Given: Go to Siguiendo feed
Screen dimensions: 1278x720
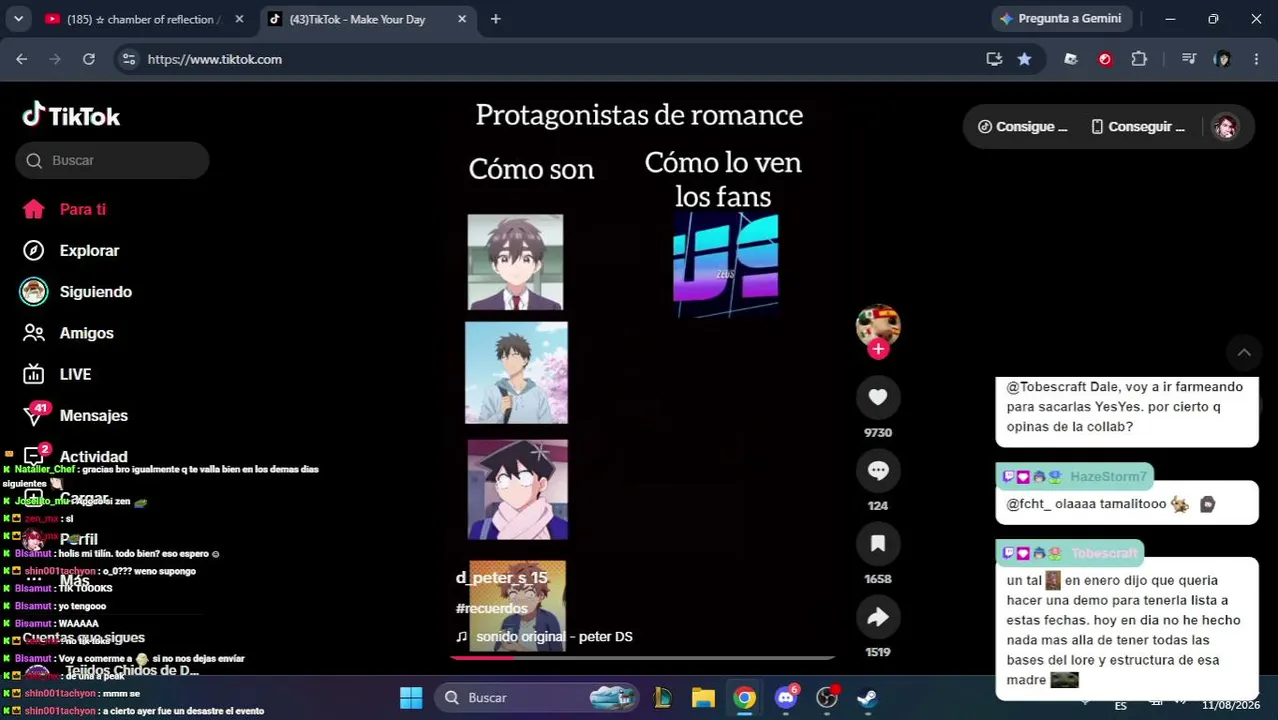Looking at the screenshot, I should point(76,292).
